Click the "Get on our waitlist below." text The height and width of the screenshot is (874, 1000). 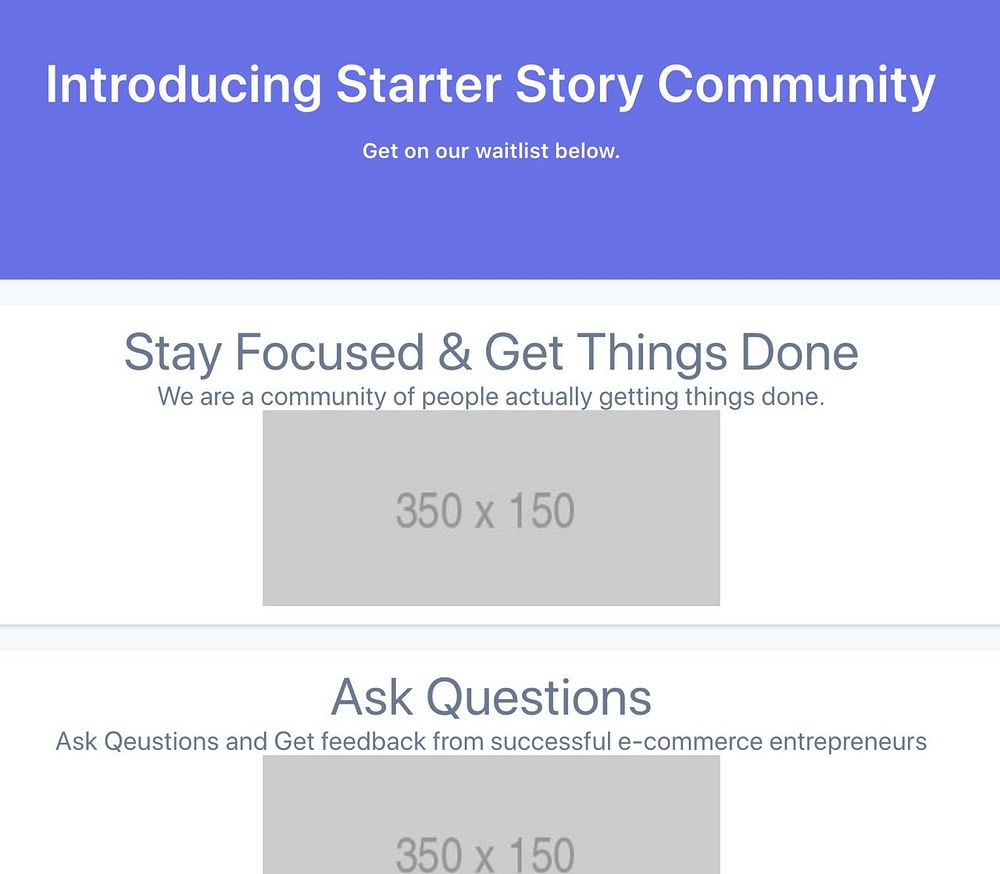tap(491, 152)
